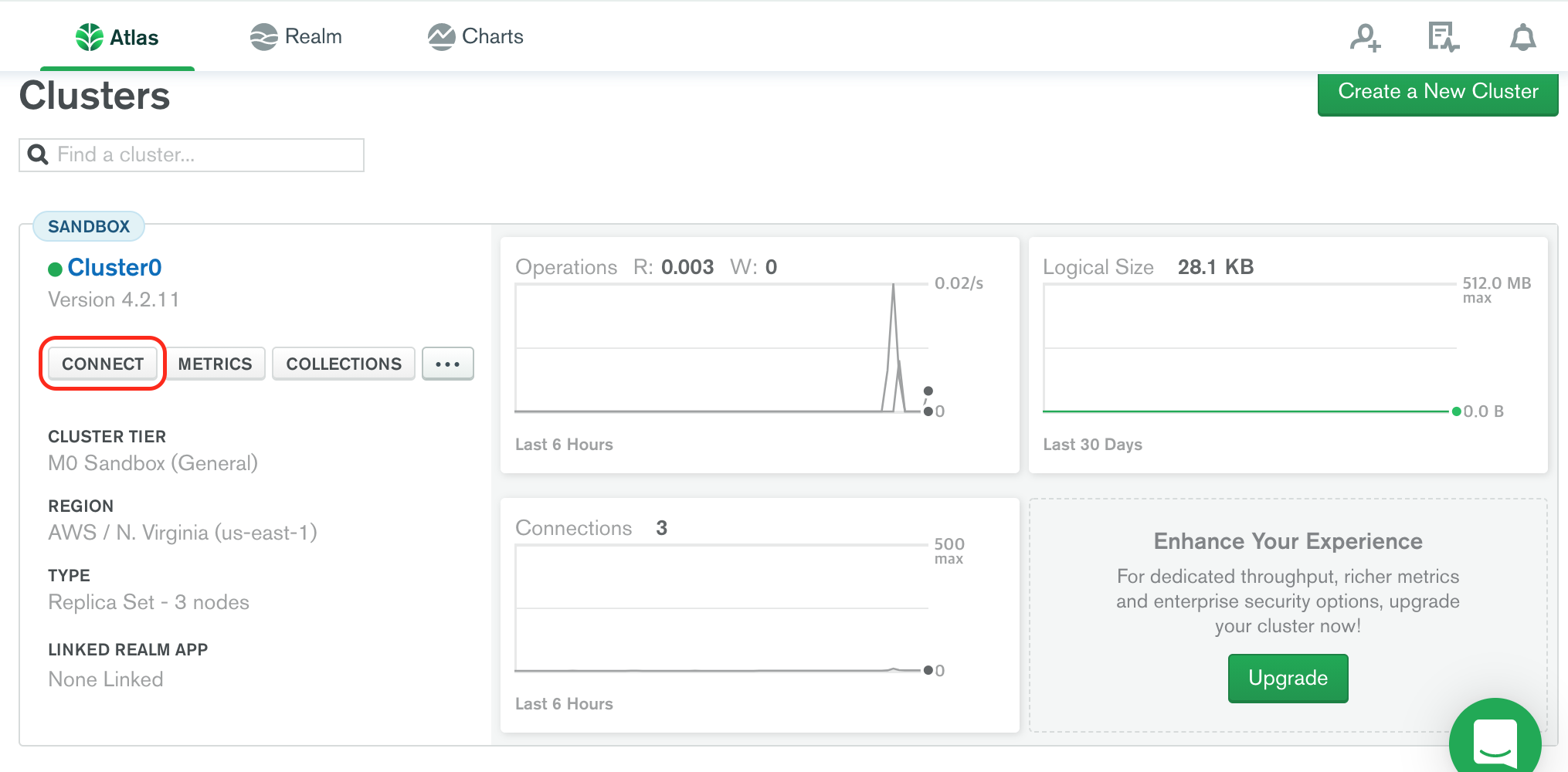Click the 'Enhance Your Experience' heading

pos(1288,541)
